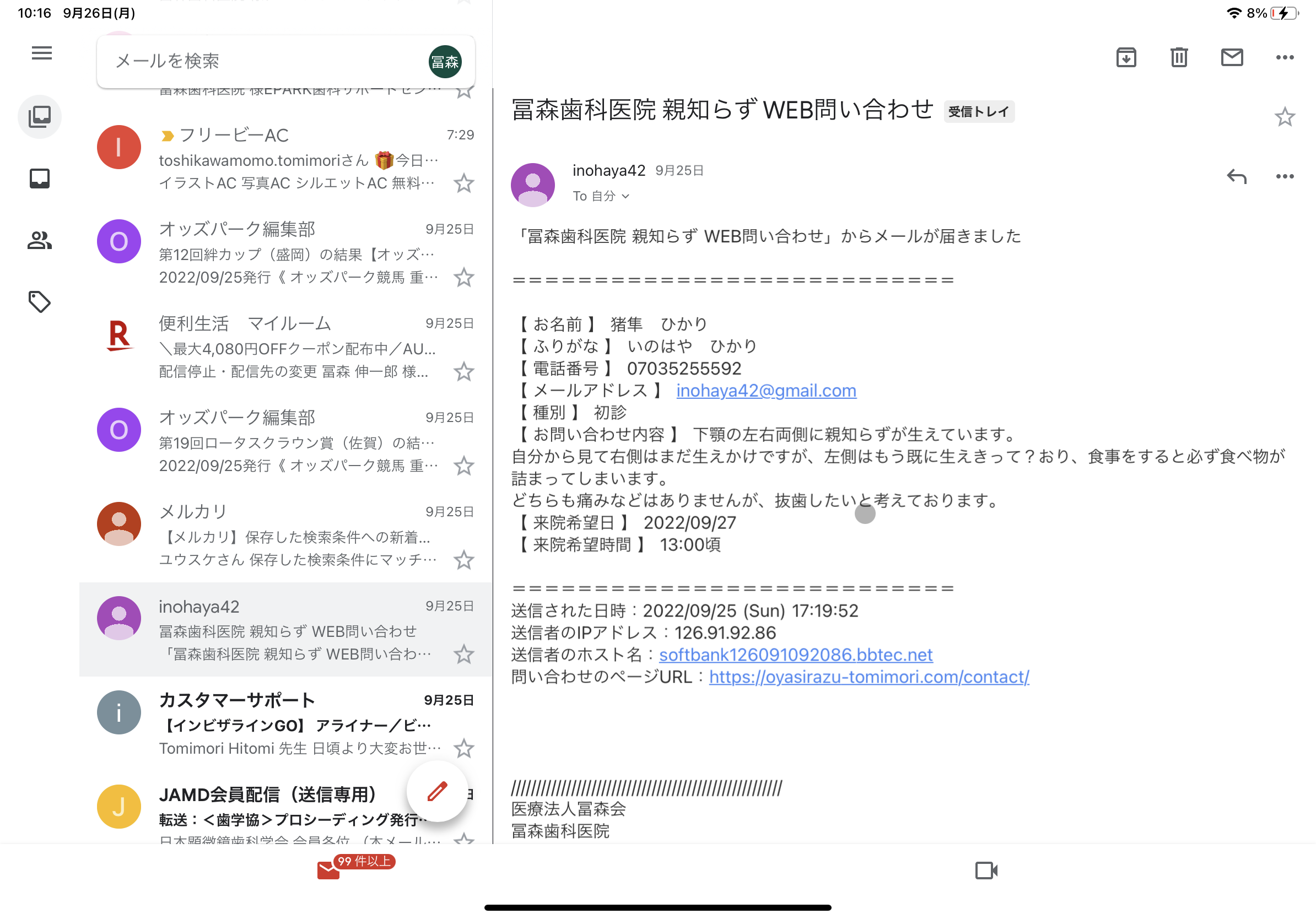Screen dimensions: 1316x919
Task: Open the inohaya42@gmail.com email link
Action: pos(766,391)
